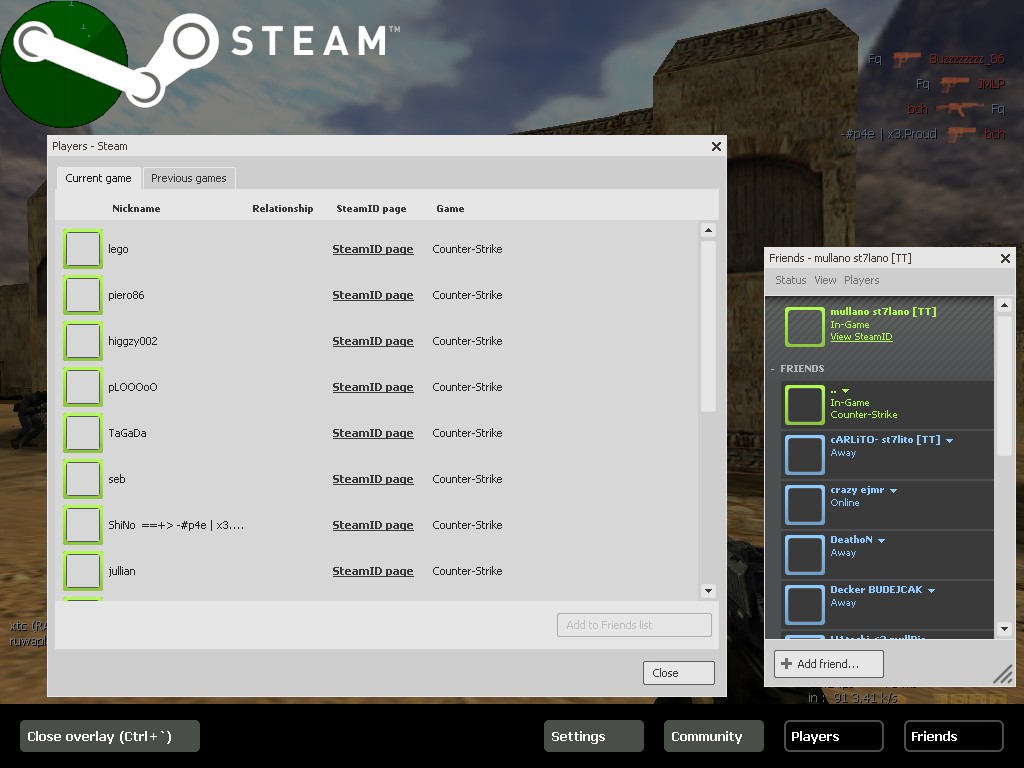Click Add to Friends list button

point(634,625)
